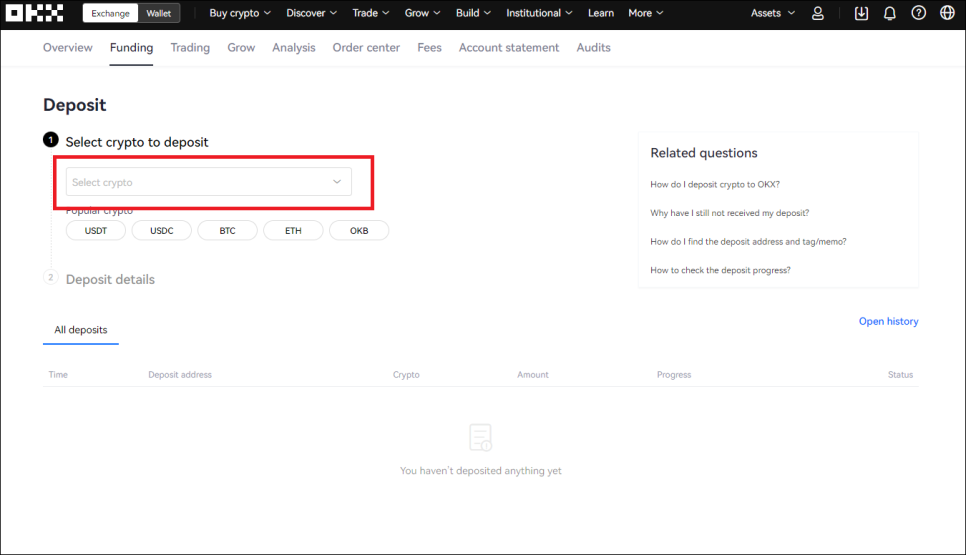Open the notifications bell
966x555 pixels.
(x=890, y=13)
